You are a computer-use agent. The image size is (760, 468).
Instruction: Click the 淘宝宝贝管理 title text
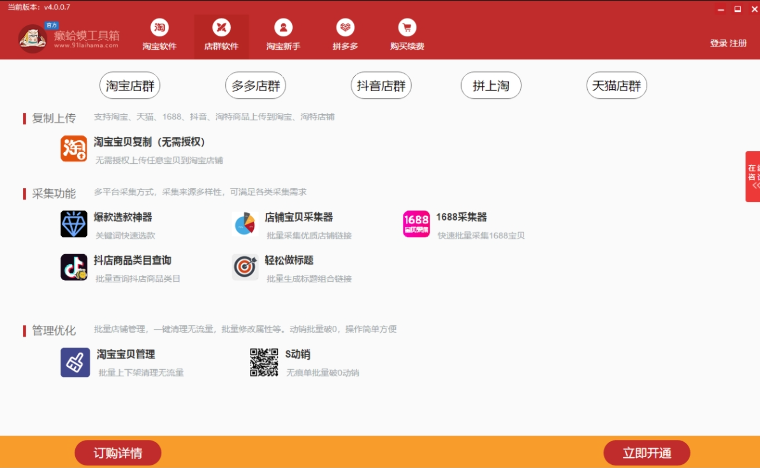(126, 354)
